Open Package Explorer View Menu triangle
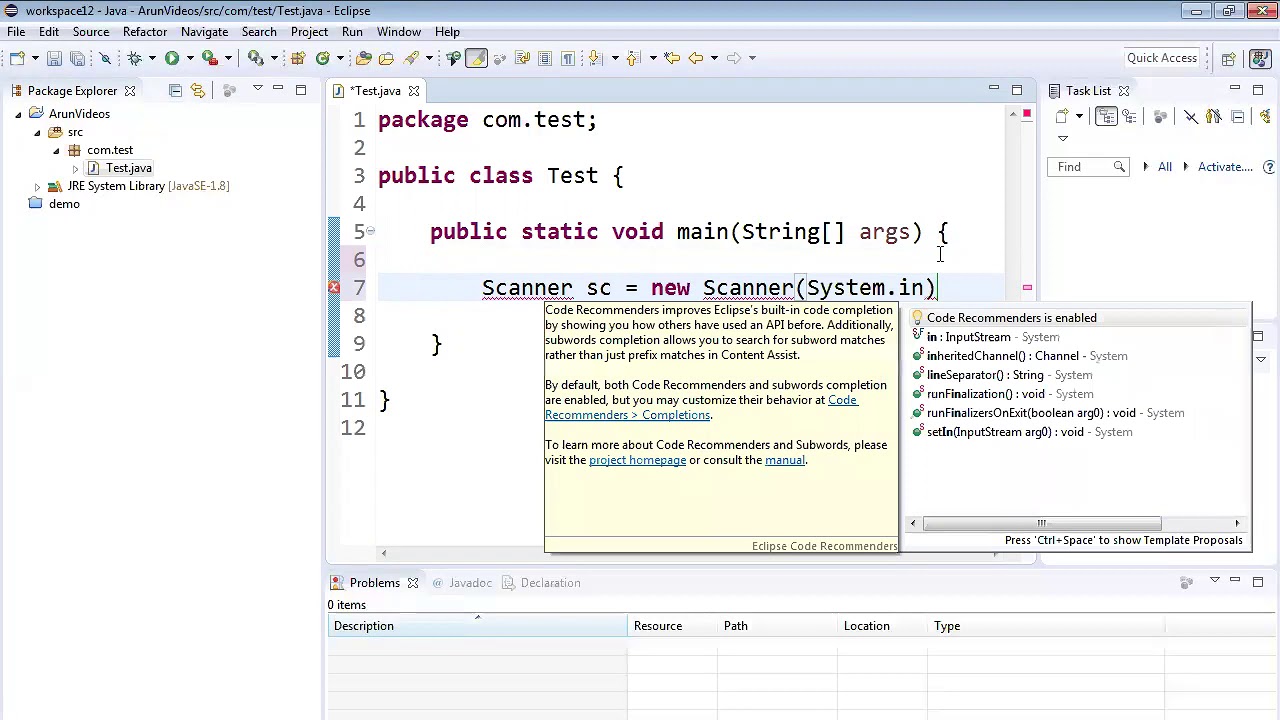Screen dimensions: 1280x720 (x=257, y=90)
